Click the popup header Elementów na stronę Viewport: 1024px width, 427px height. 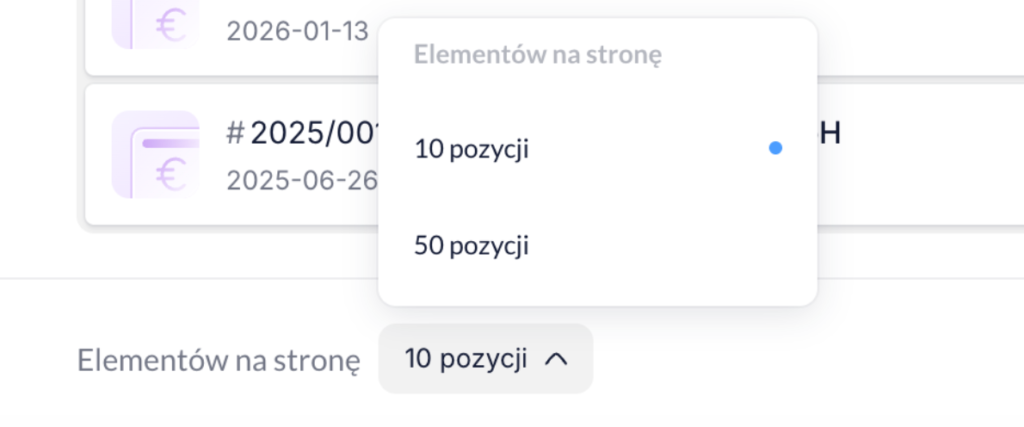point(537,54)
